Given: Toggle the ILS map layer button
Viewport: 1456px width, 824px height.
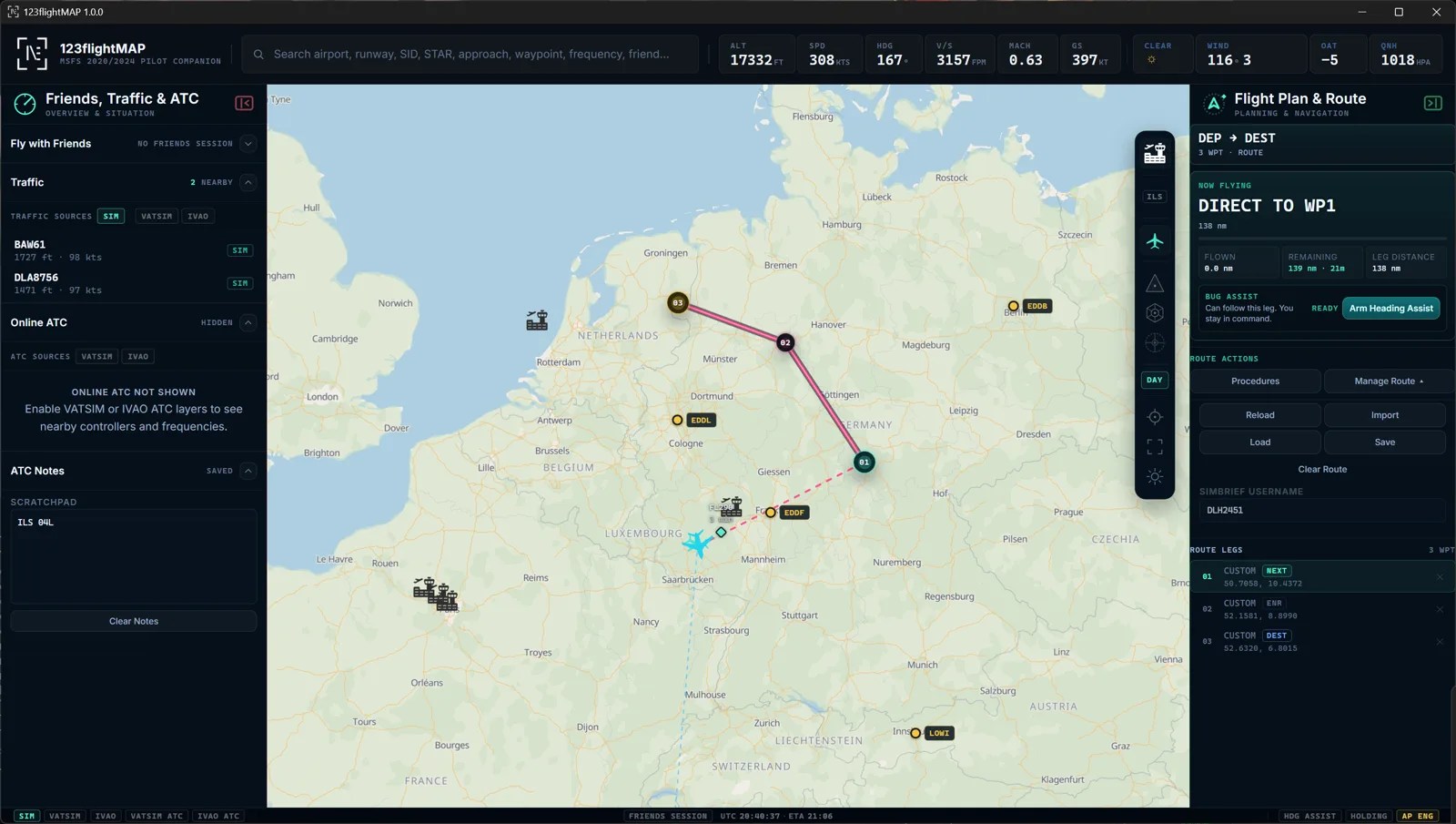Looking at the screenshot, I should tap(1155, 197).
